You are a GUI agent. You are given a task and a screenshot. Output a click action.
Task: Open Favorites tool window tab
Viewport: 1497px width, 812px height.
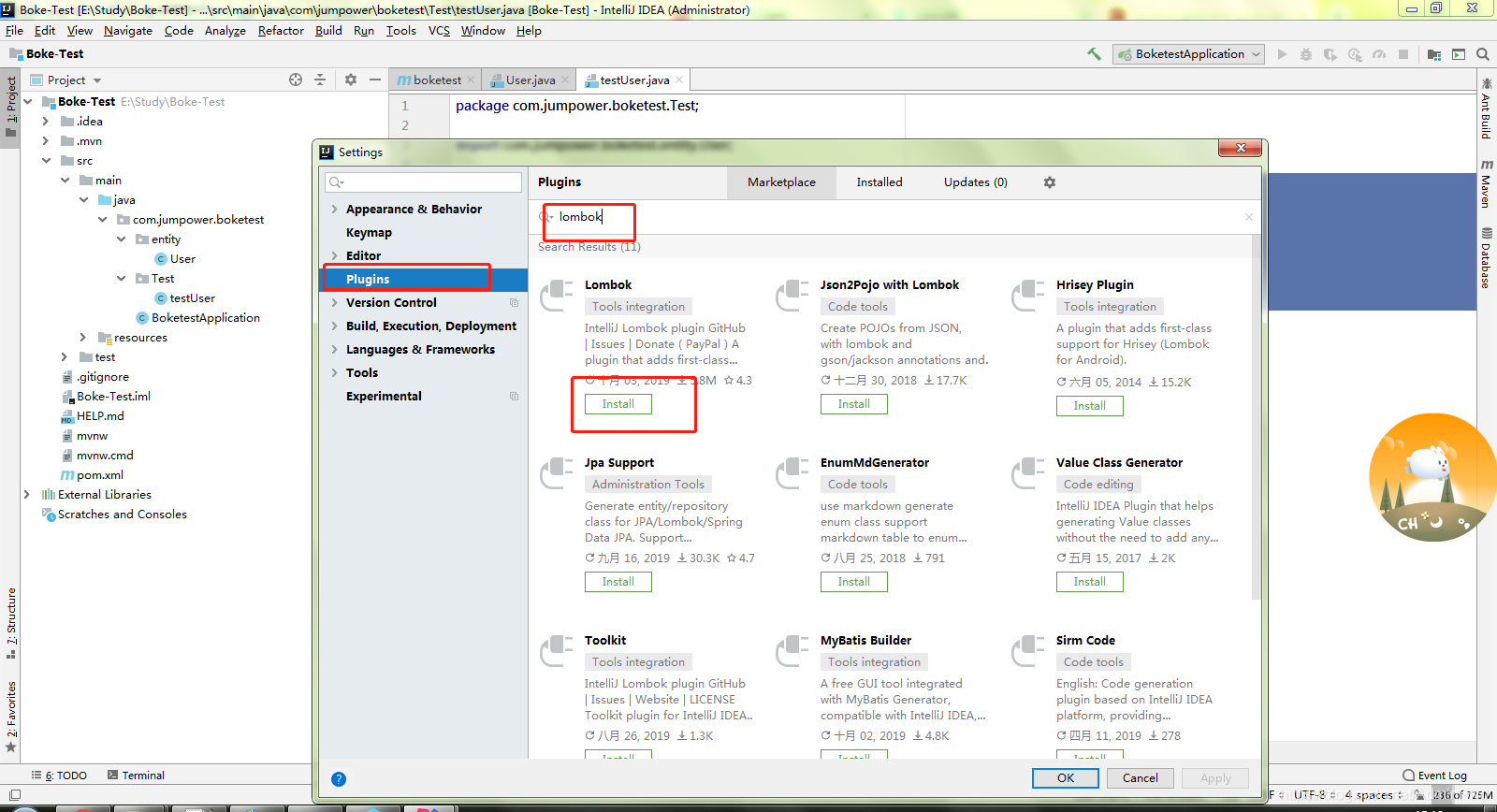11,716
